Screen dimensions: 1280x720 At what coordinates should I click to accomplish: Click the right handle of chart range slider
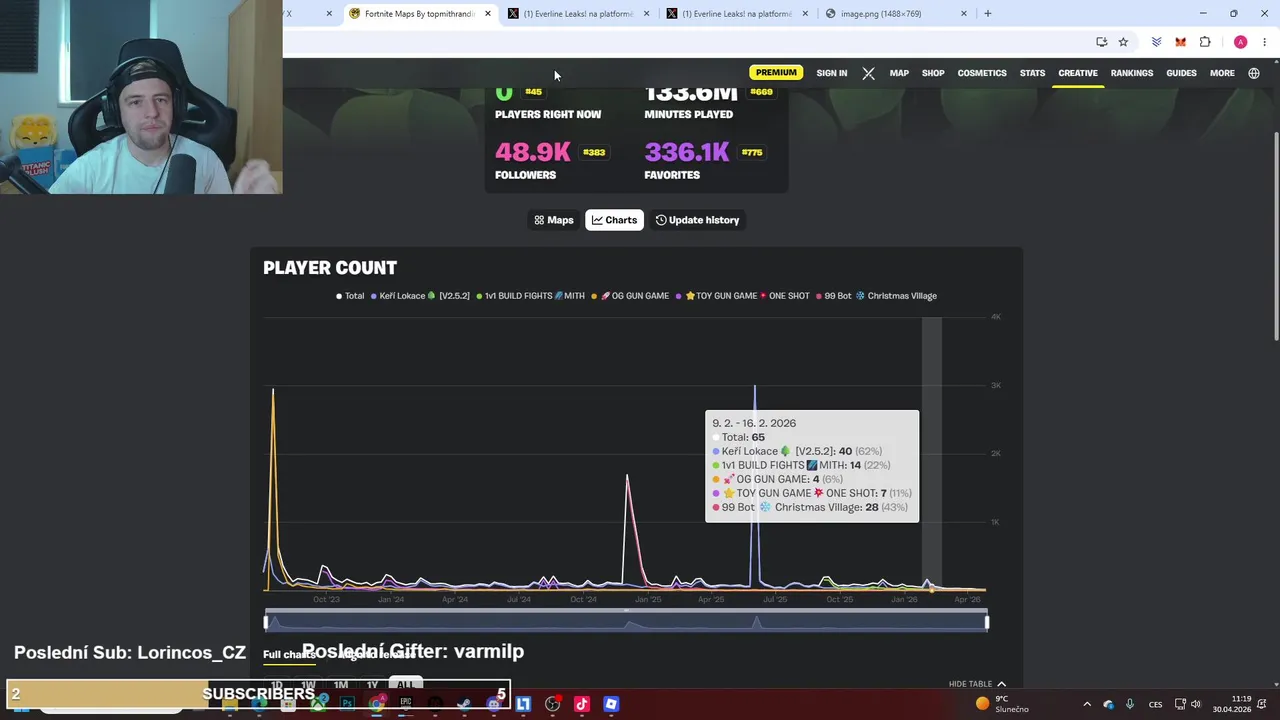pyautogui.click(x=987, y=622)
